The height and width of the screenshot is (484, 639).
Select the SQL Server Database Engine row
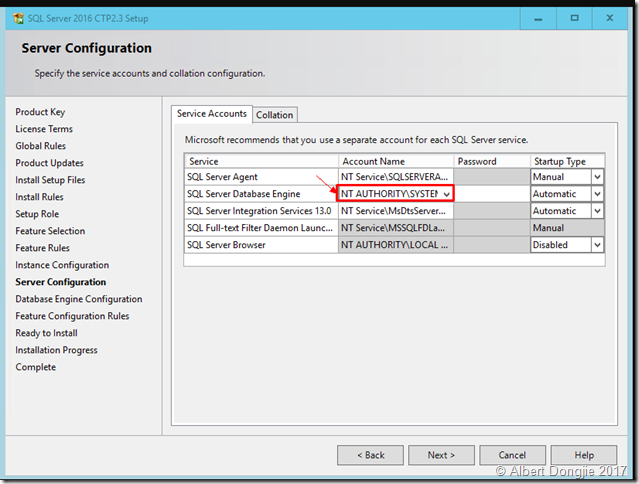click(261, 194)
